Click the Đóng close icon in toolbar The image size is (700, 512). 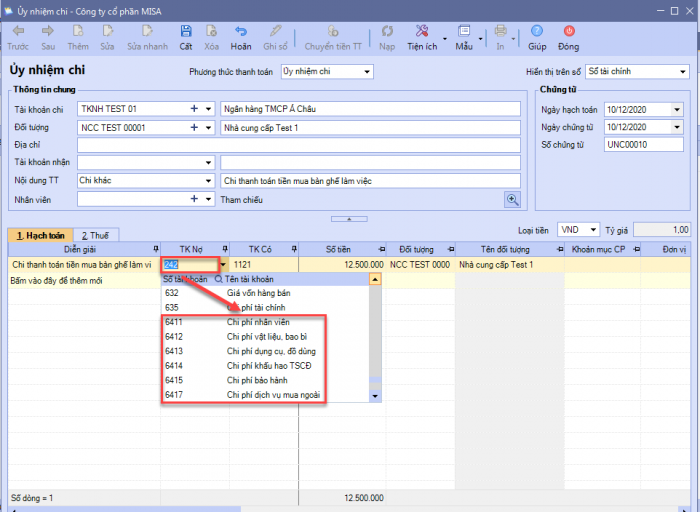[568, 32]
